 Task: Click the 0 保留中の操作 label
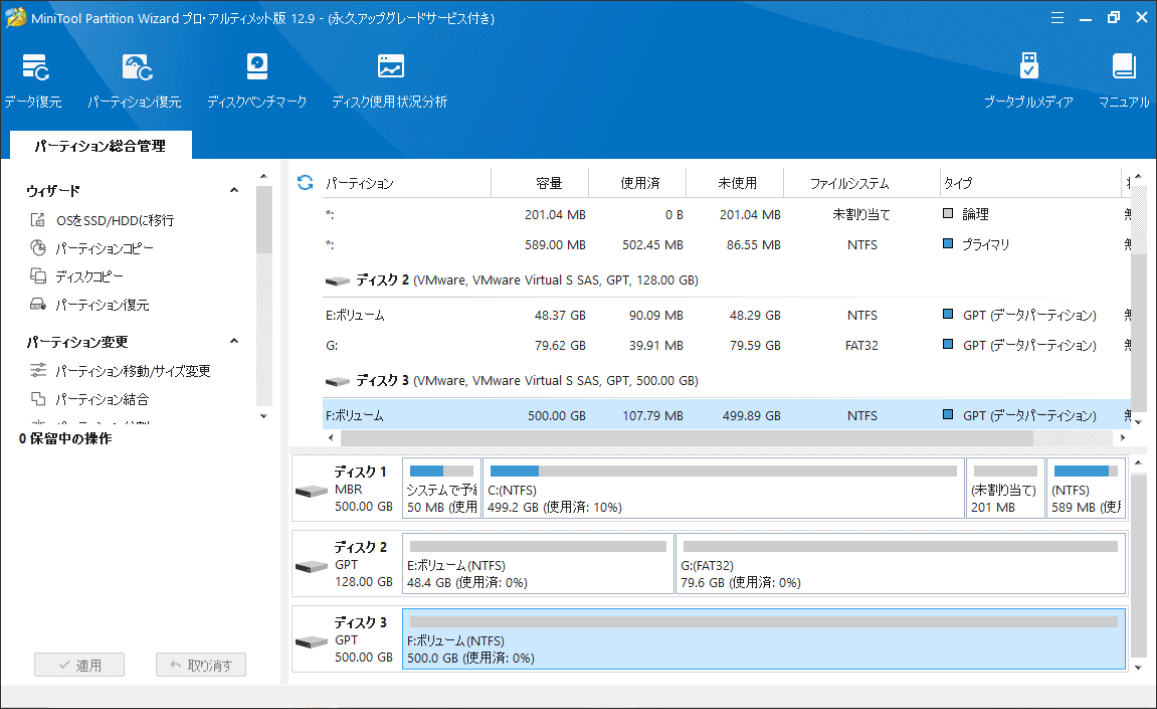[66, 438]
